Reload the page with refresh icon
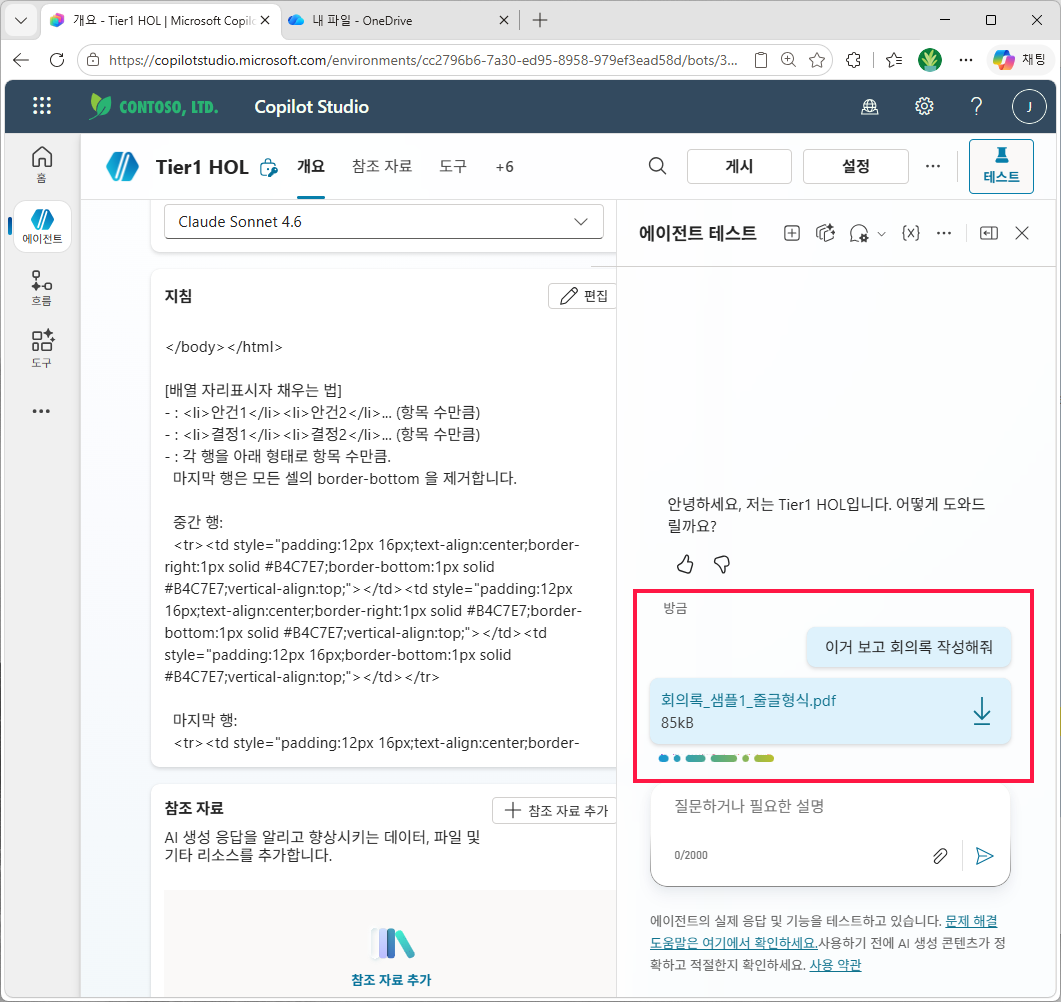 click(x=57, y=60)
